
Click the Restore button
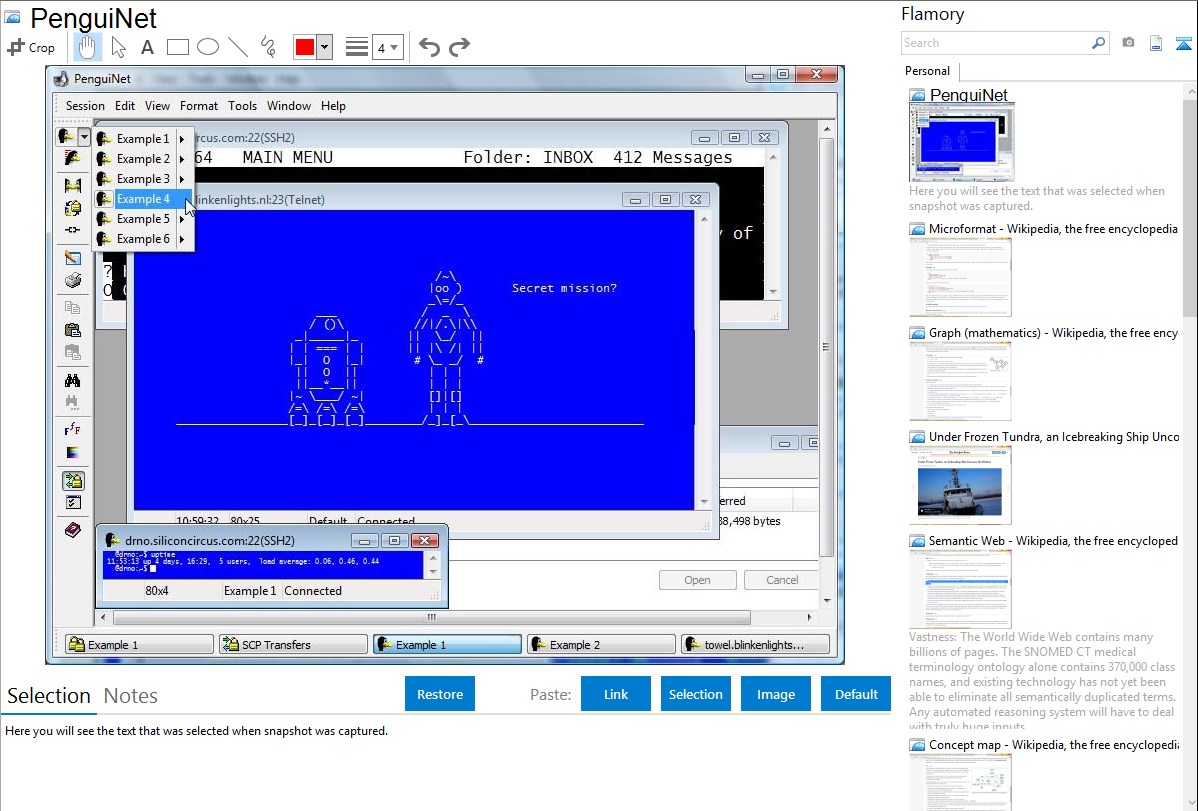440,694
